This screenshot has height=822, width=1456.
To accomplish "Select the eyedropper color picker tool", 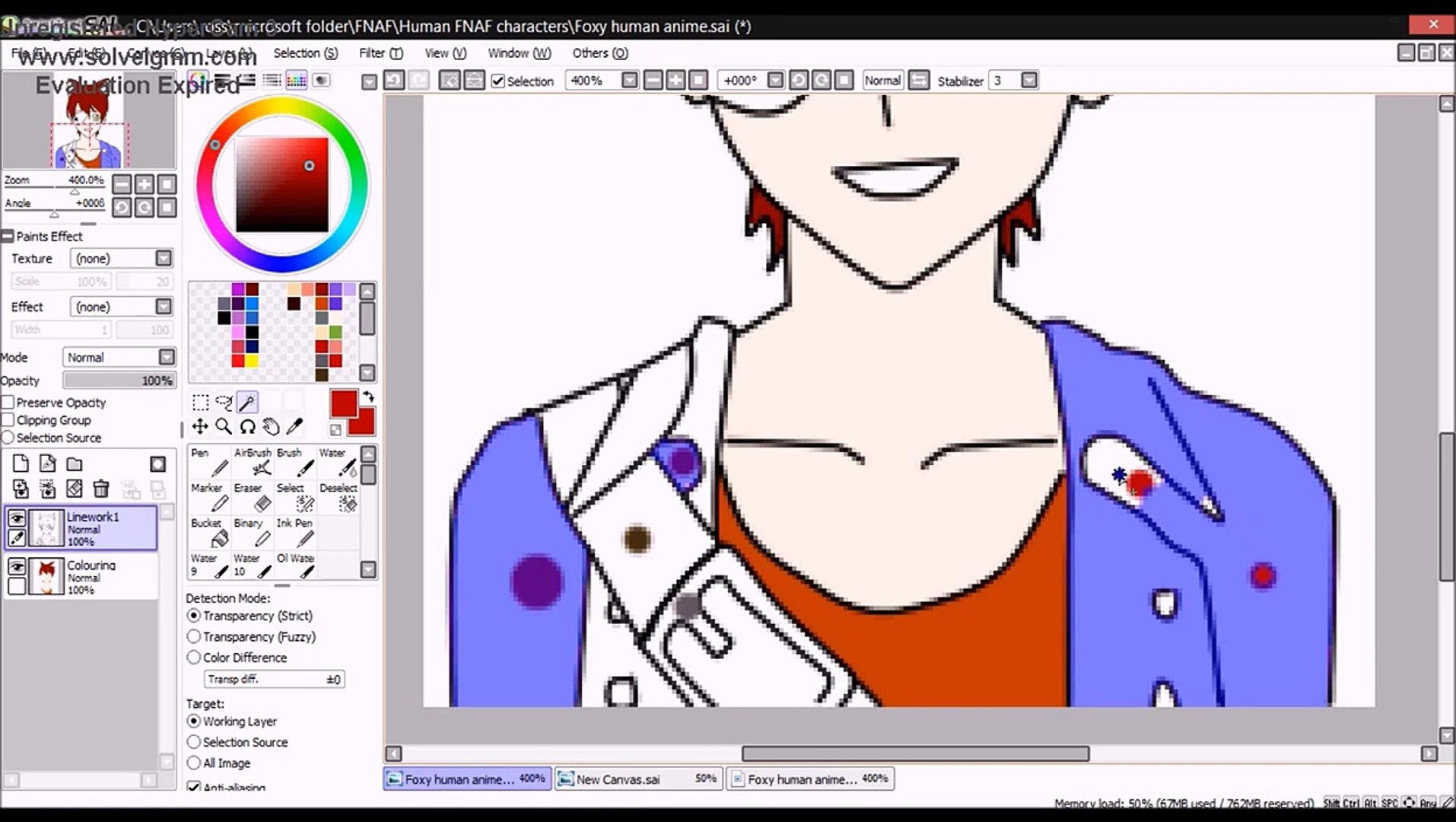I will coord(294,426).
